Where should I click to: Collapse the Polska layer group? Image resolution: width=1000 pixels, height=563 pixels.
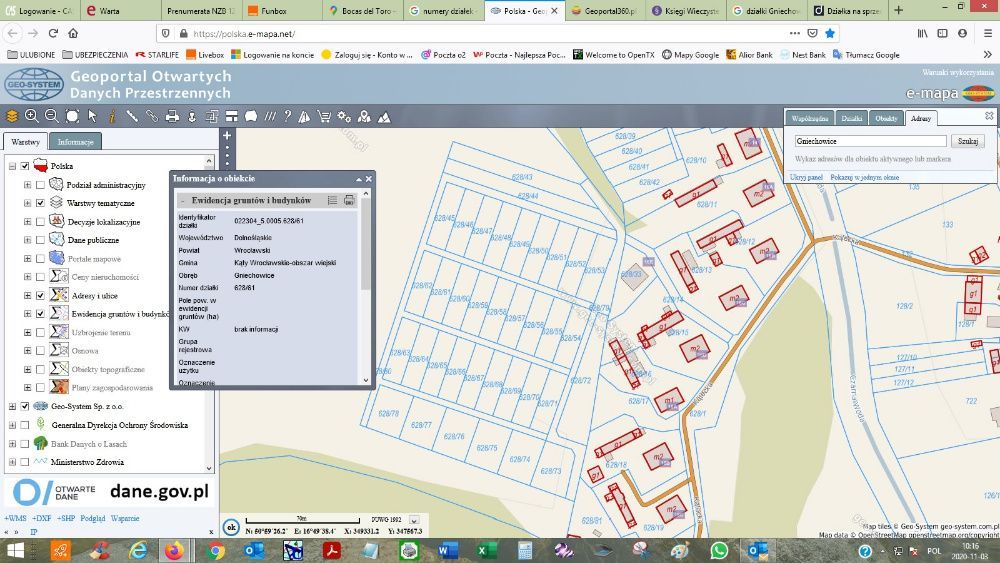(x=12, y=166)
